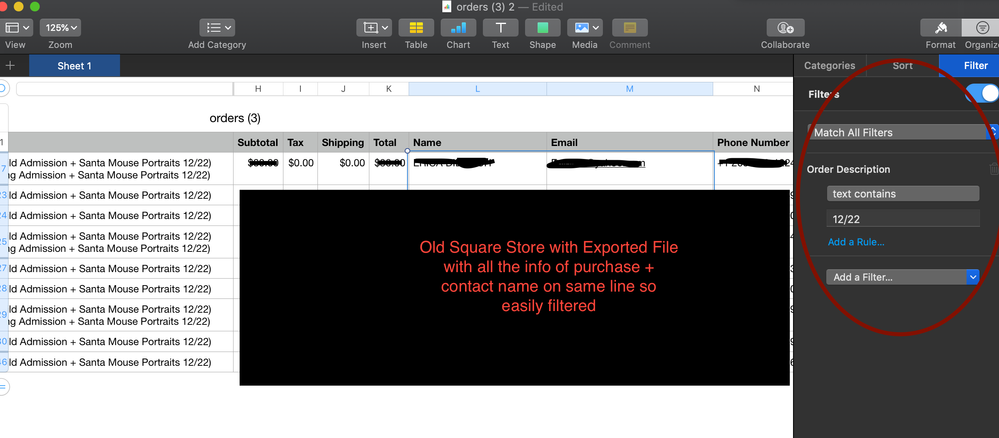Switch to the Categories tab

coord(829,66)
